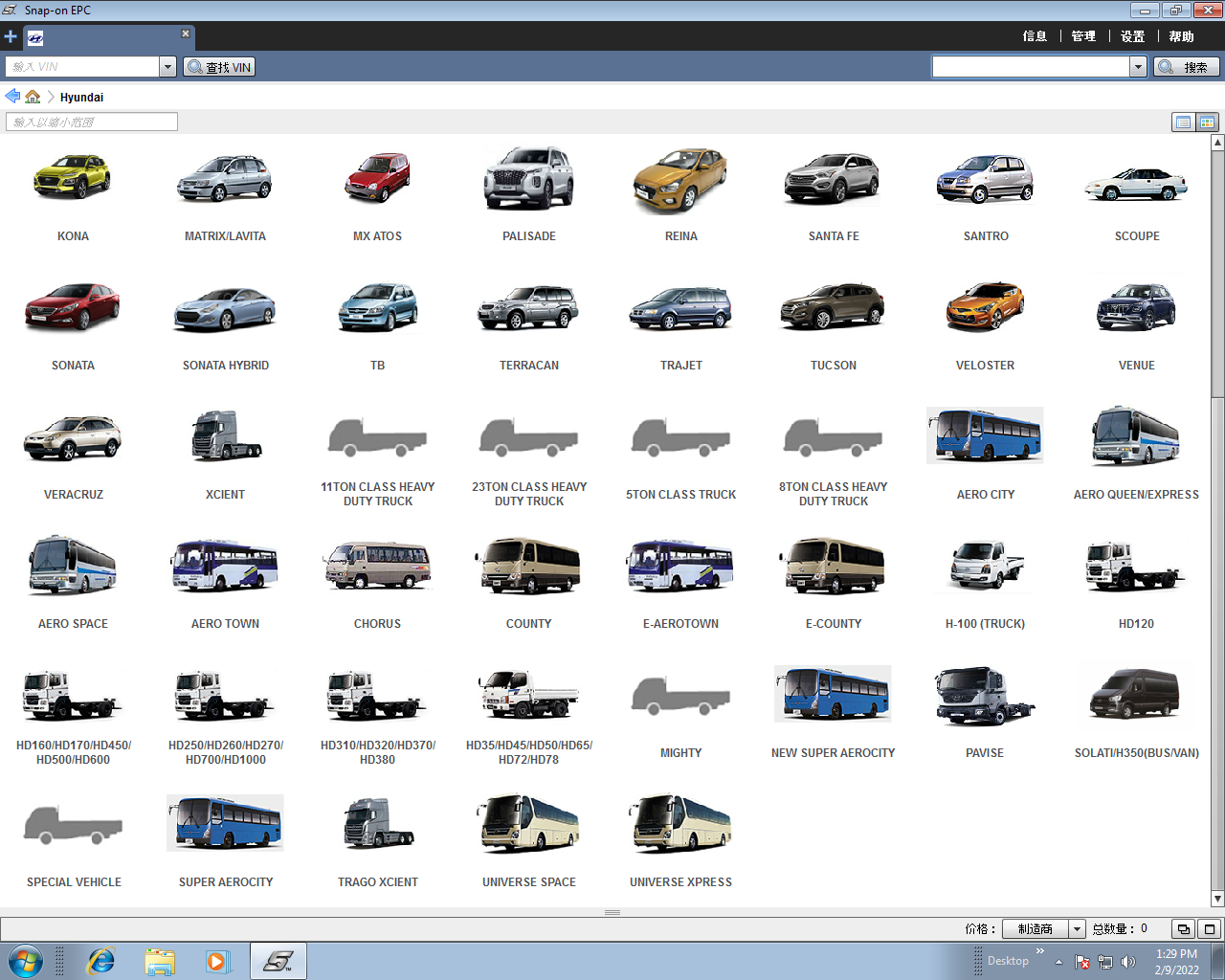
Task: Click the Snap-on EPC taskbar button
Action: click(x=278, y=961)
